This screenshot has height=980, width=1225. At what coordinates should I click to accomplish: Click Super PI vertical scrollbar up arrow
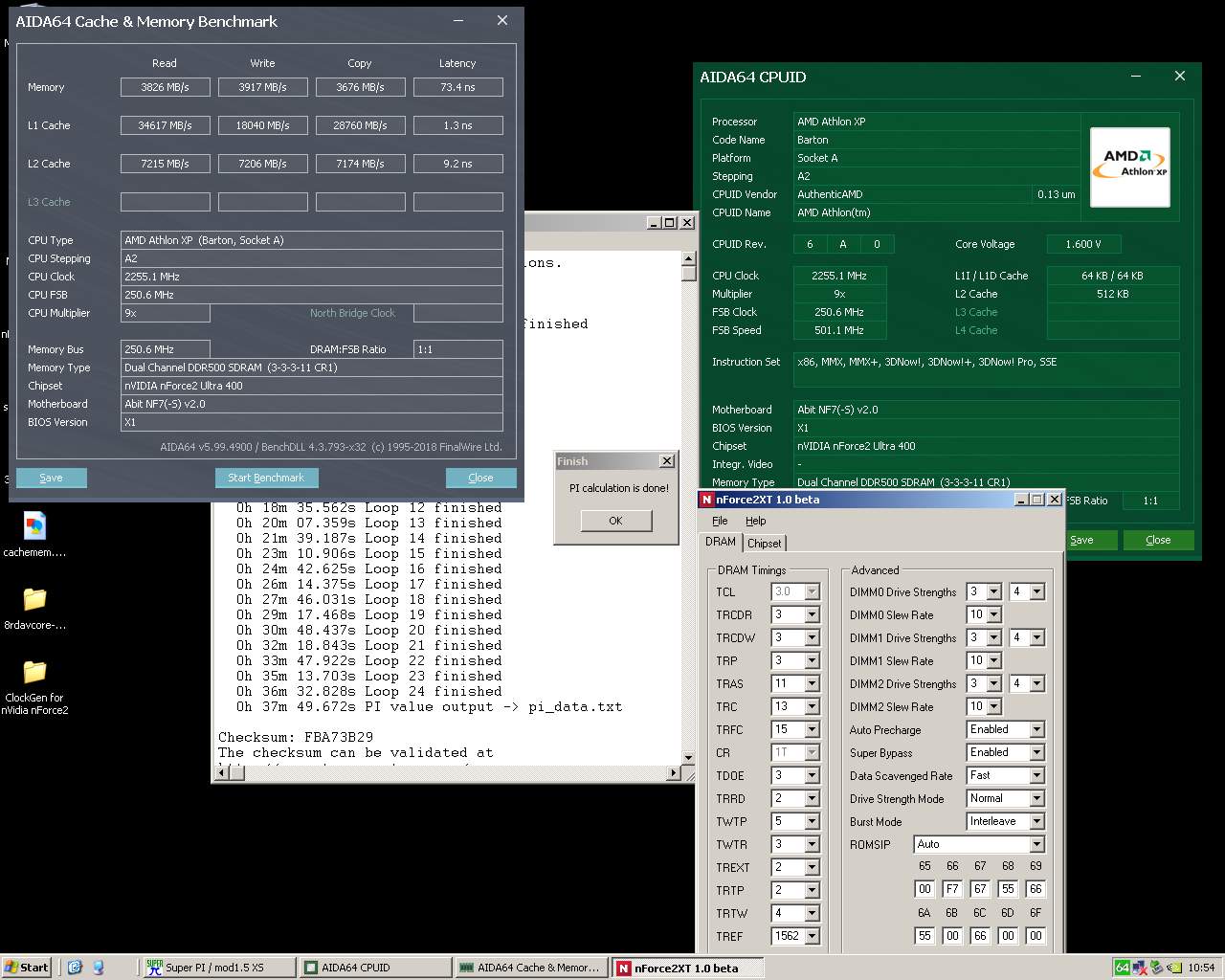pyautogui.click(x=688, y=258)
